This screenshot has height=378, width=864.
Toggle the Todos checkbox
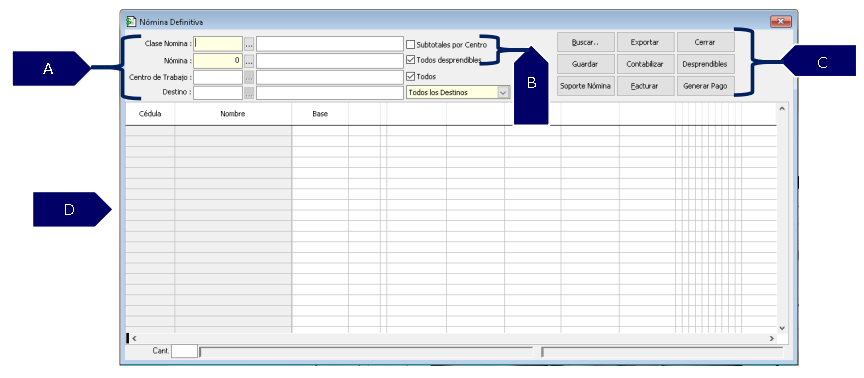411,77
